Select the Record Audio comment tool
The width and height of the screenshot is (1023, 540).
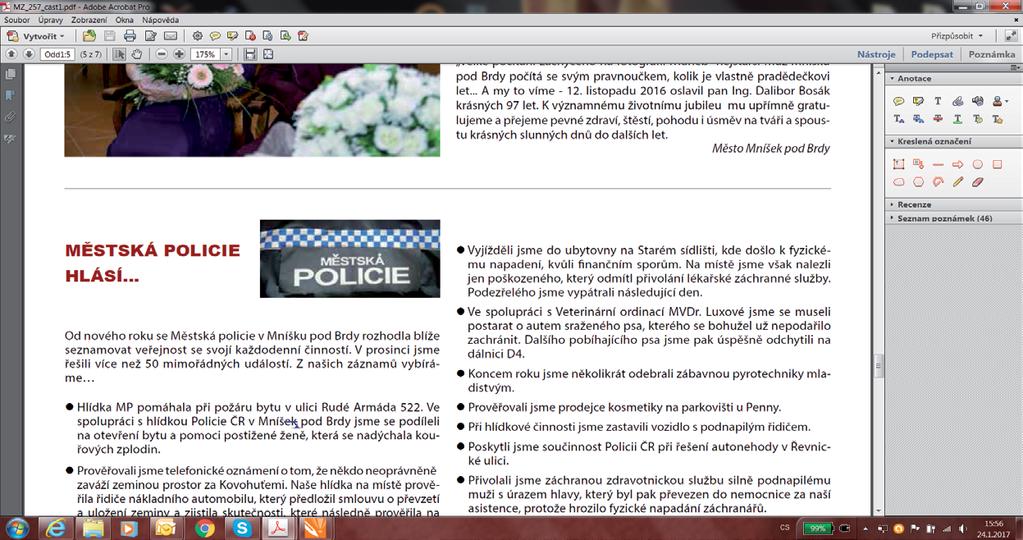coord(977,101)
